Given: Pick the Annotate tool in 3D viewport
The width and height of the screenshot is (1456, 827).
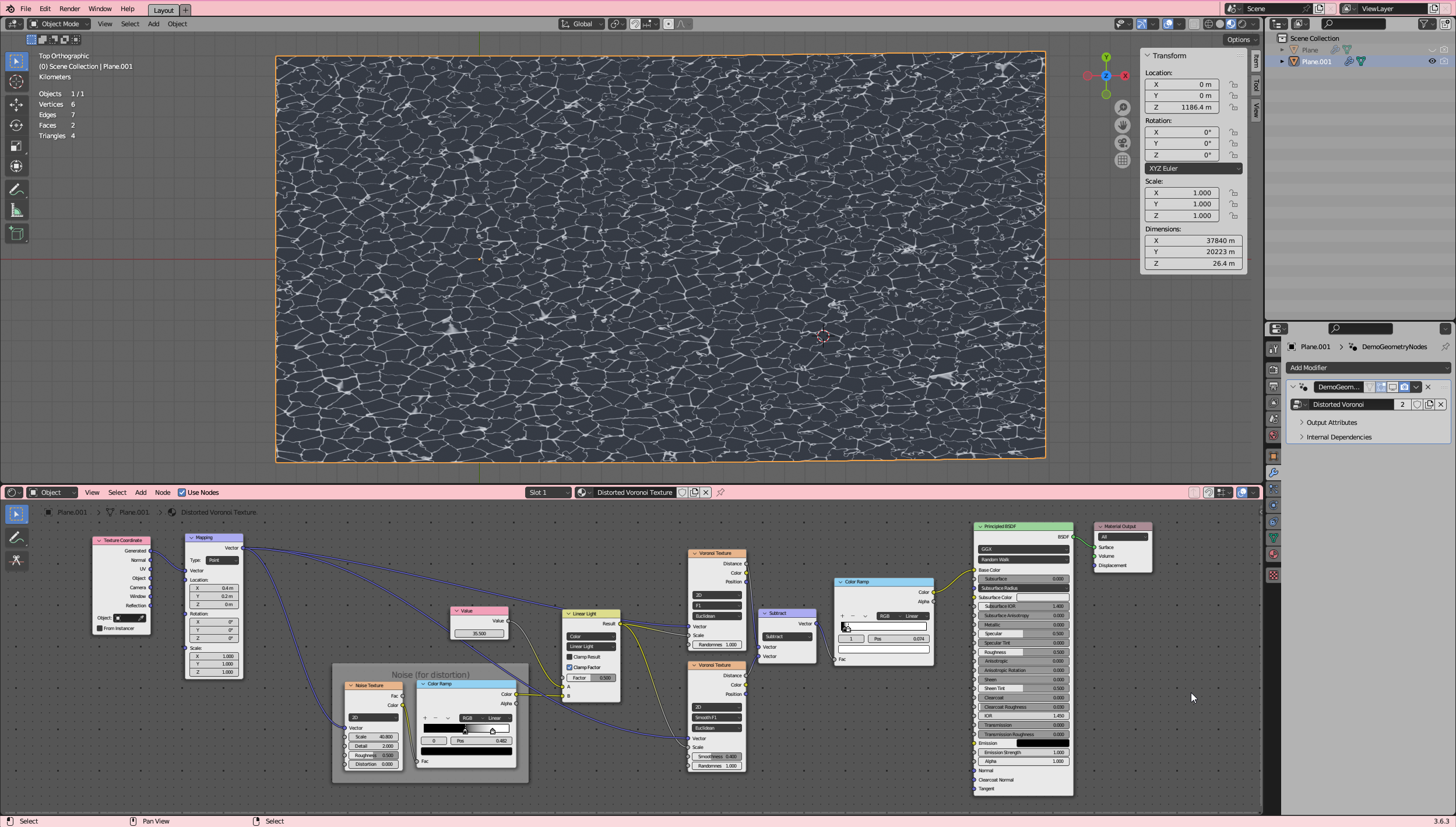Looking at the screenshot, I should click(16, 189).
